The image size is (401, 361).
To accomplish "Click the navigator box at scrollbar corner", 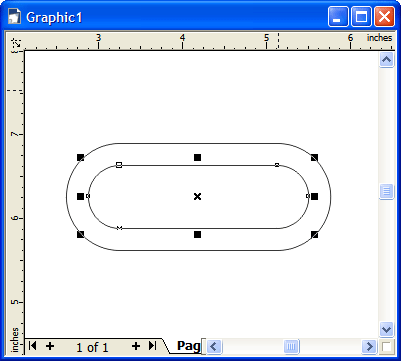I will [387, 347].
